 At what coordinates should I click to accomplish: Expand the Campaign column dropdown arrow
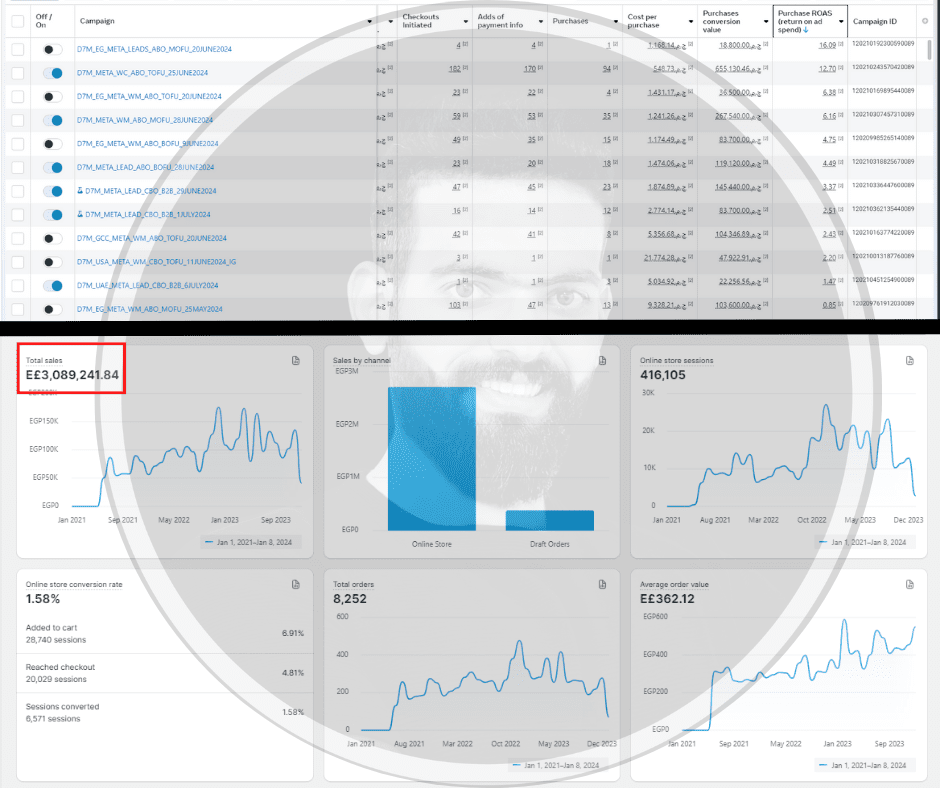369,22
